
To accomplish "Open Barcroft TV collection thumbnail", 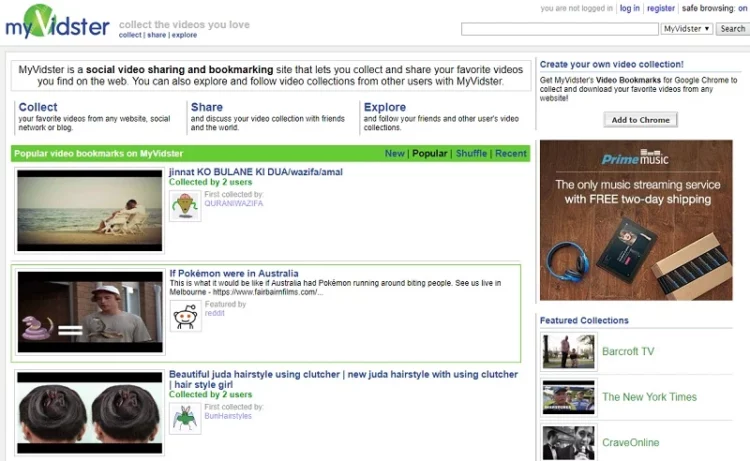I will tap(569, 351).
